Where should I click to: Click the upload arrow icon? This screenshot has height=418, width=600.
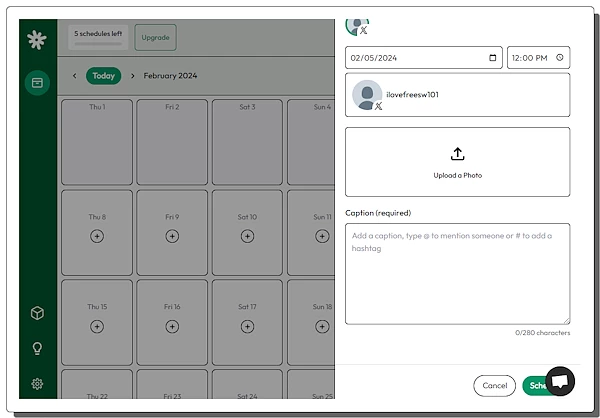pos(457,154)
